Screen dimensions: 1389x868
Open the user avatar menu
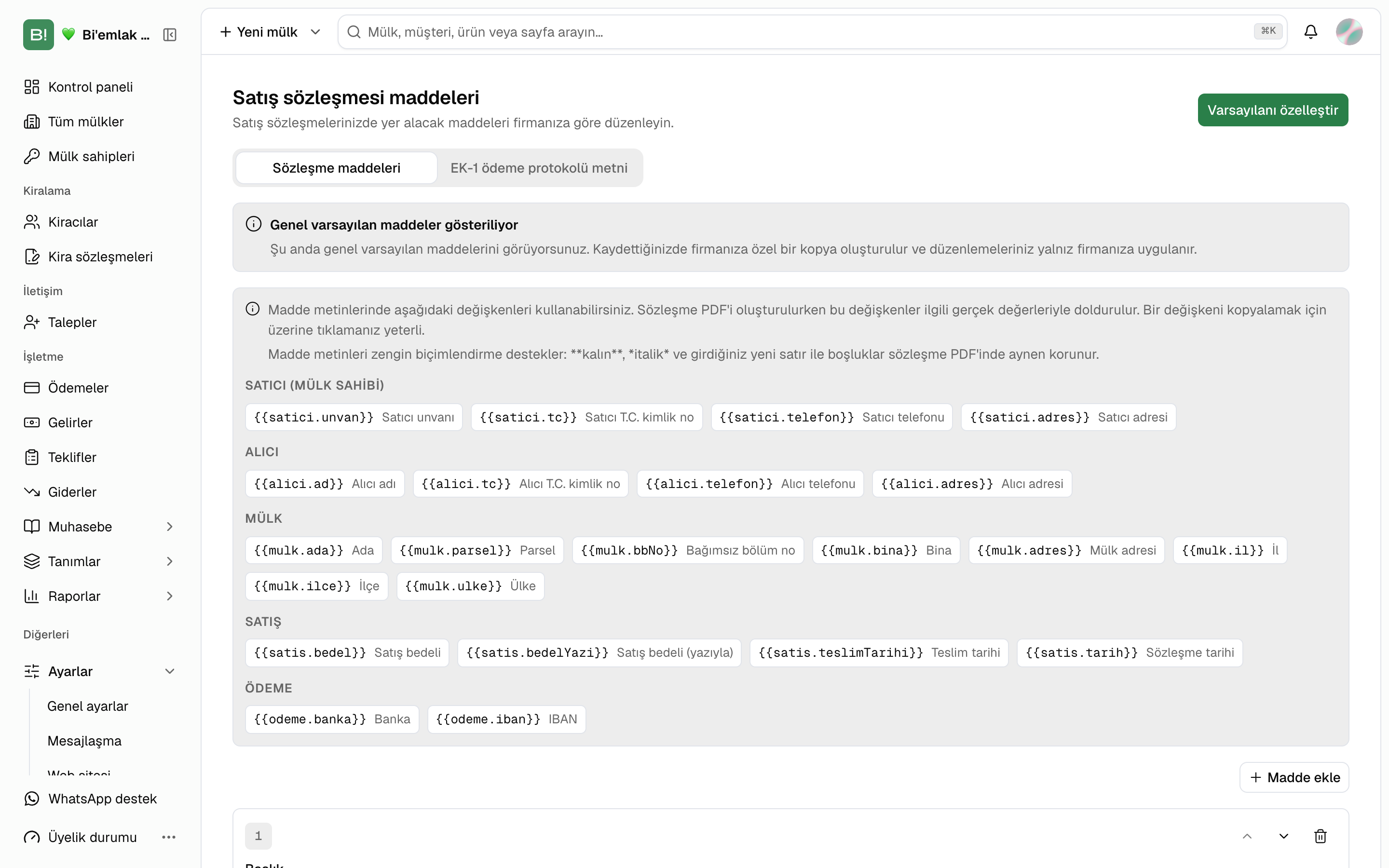[x=1349, y=31]
